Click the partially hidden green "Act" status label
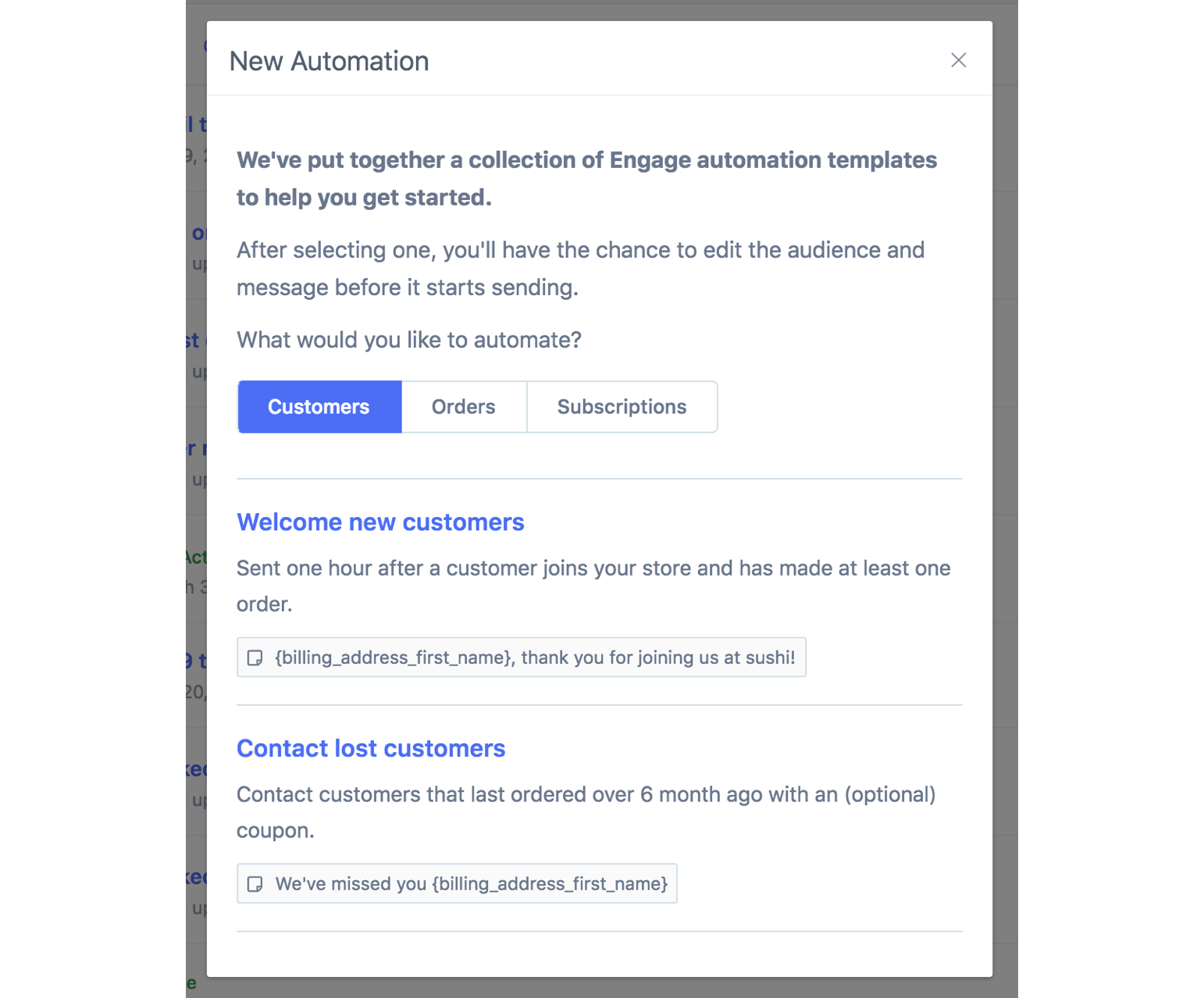 pos(195,557)
